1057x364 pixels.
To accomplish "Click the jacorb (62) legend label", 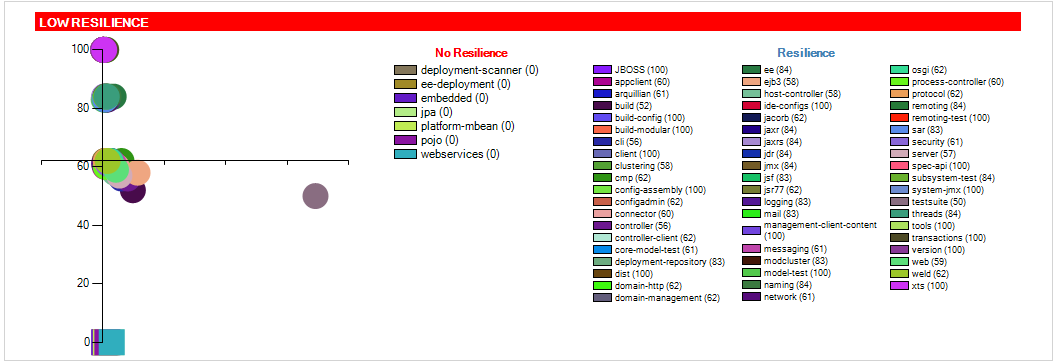I will [785, 118].
